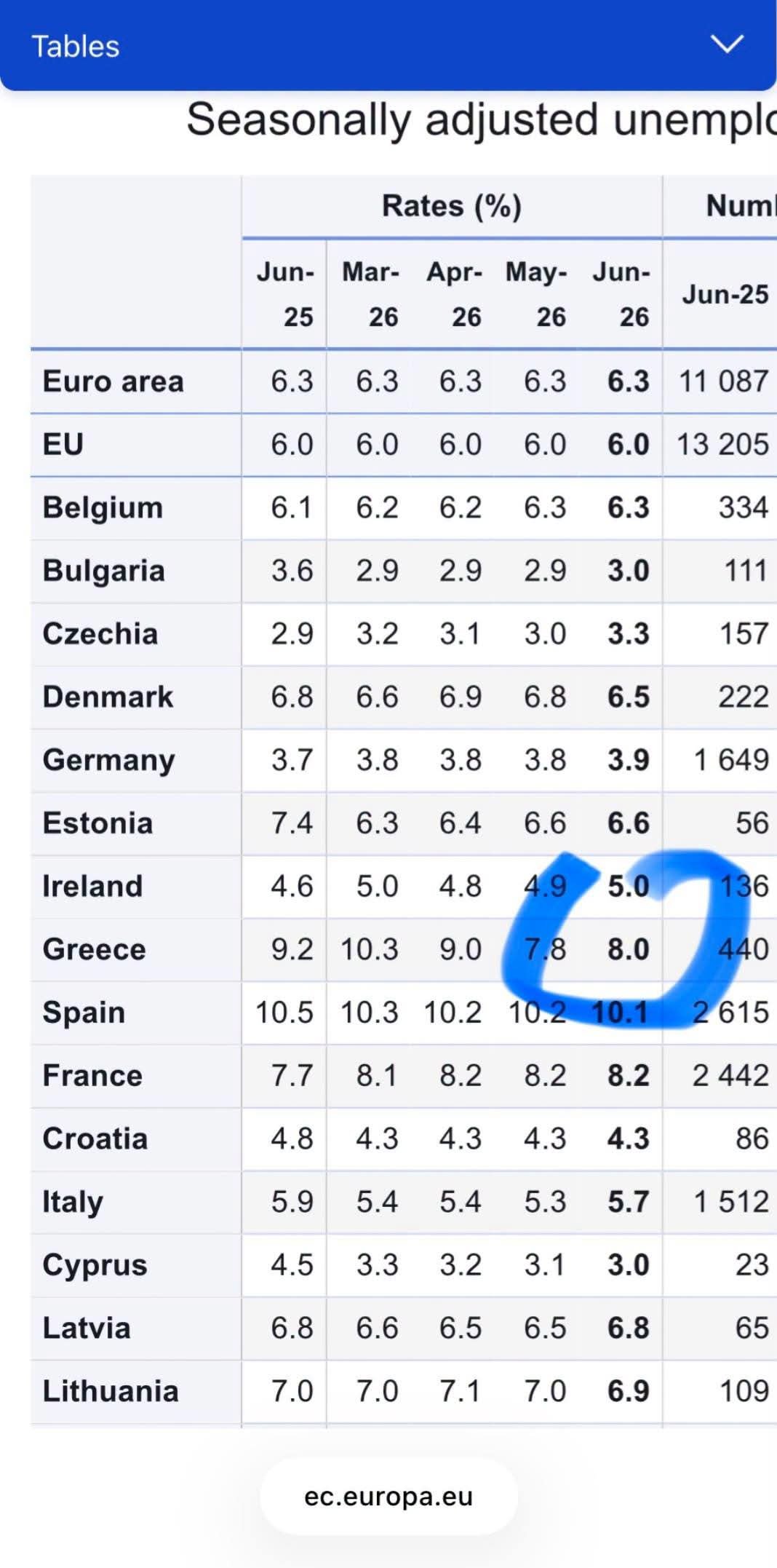Click the Mar-26 column header
Viewport: 777px width, 1568px height.
pos(371,294)
